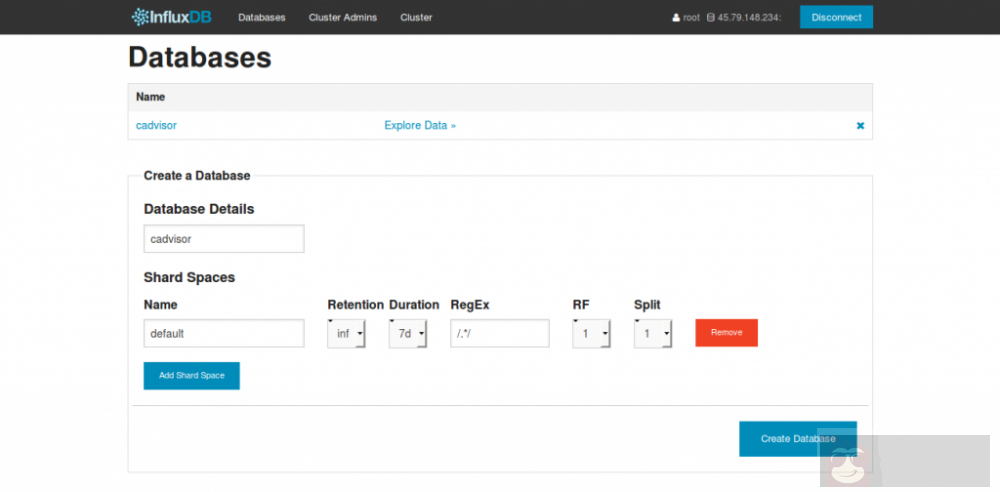Expand the Retention dropdown

346,333
